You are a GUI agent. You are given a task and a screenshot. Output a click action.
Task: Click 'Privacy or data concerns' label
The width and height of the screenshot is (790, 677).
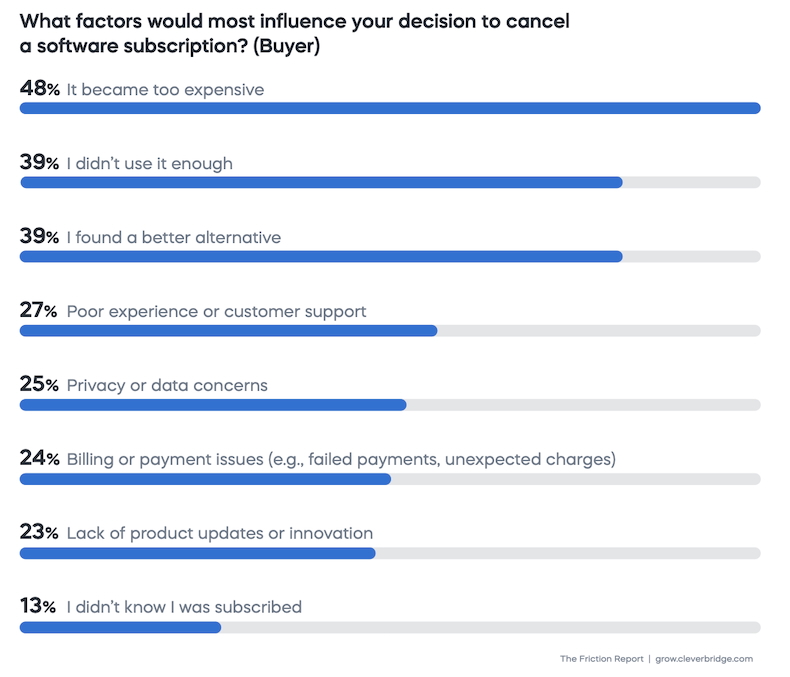click(167, 385)
